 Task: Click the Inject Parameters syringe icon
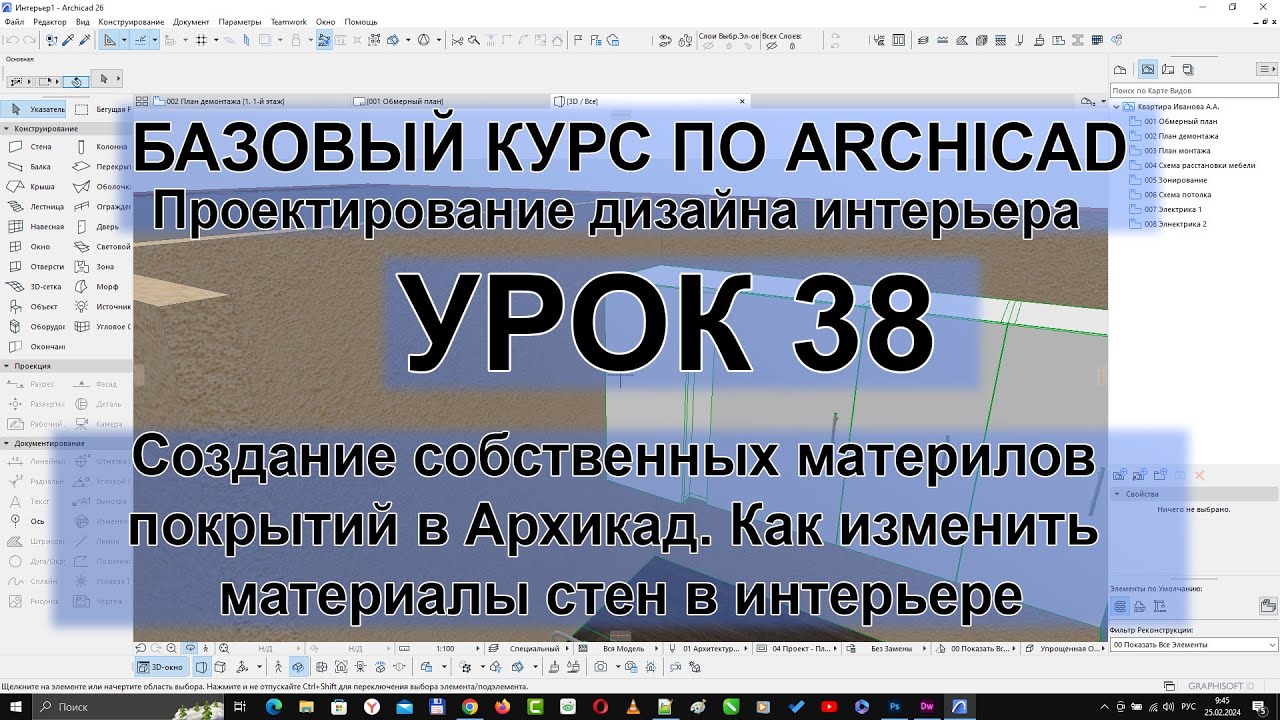85,40
